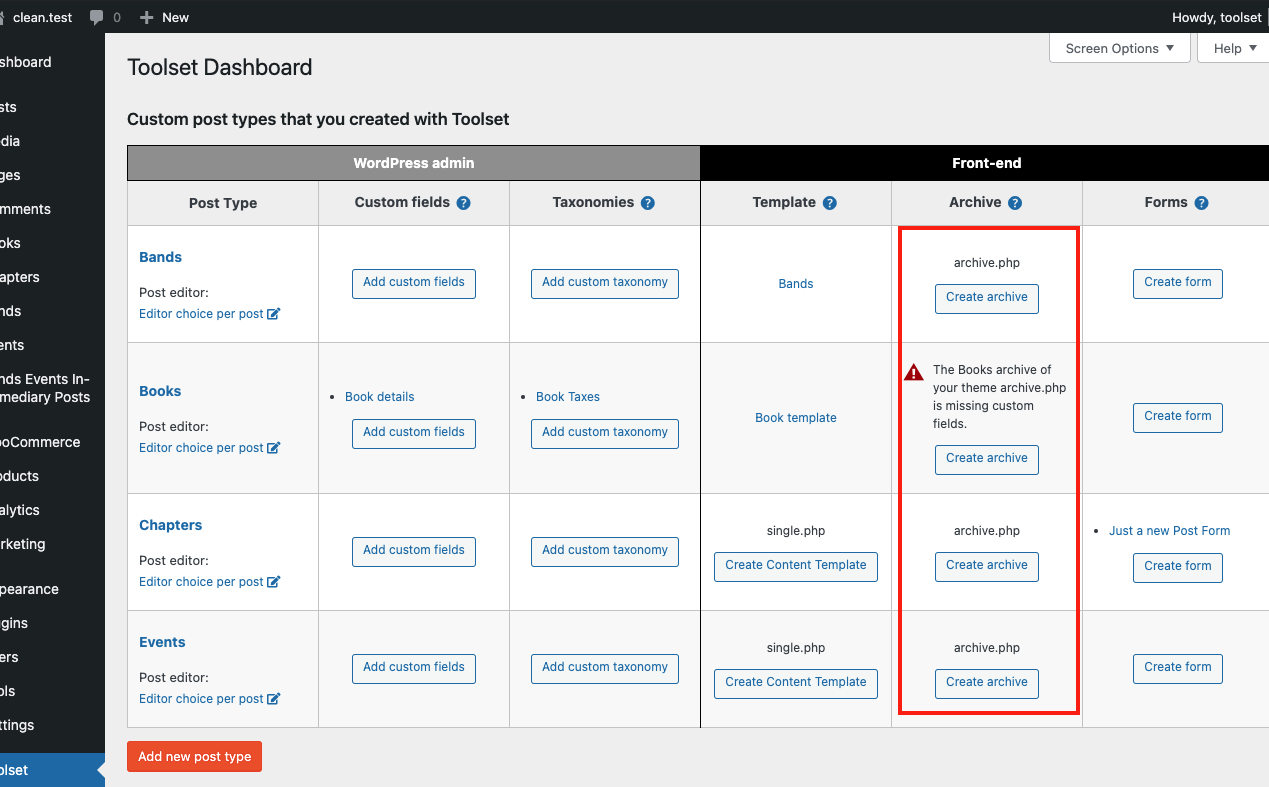Add custom fields to Chapters

[x=414, y=551]
